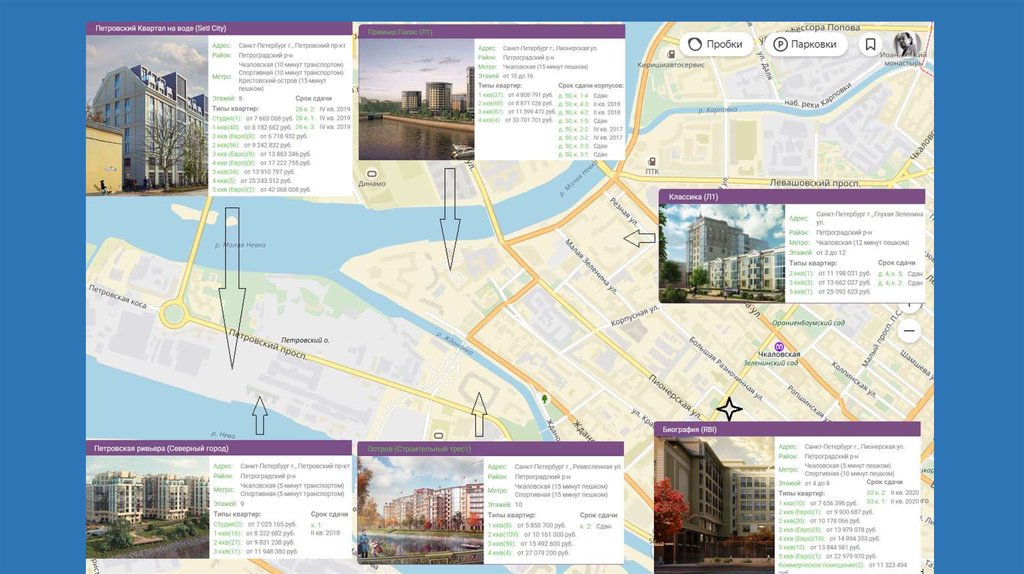Select 5 ккв(1) in Классика card

[x=801, y=292]
